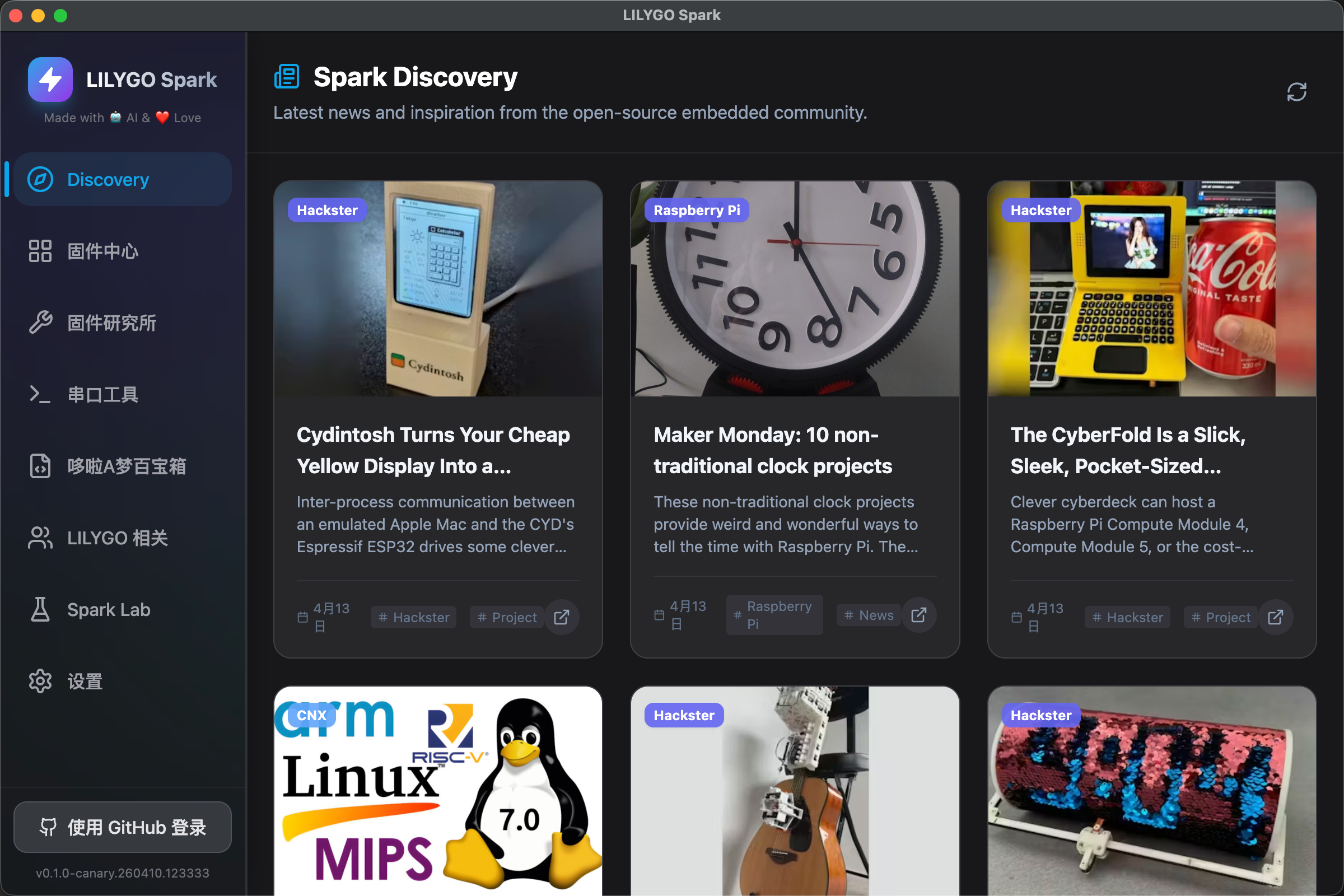Open the Discovery section
1344x896 pixels.
coord(123,179)
